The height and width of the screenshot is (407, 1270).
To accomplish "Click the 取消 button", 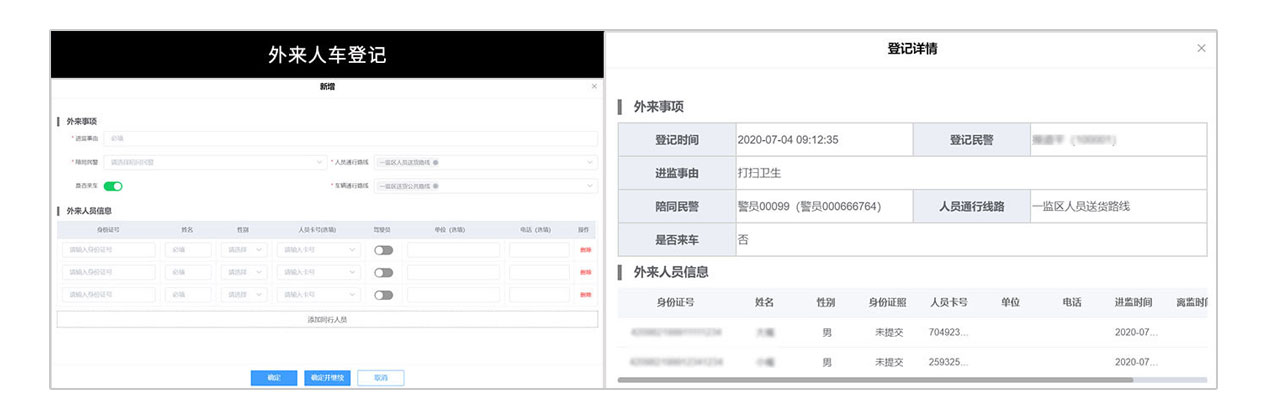I will pos(380,378).
